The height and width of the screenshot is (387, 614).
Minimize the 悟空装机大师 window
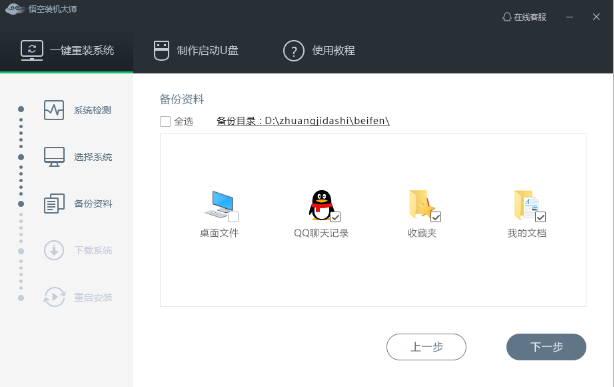tap(570, 17)
